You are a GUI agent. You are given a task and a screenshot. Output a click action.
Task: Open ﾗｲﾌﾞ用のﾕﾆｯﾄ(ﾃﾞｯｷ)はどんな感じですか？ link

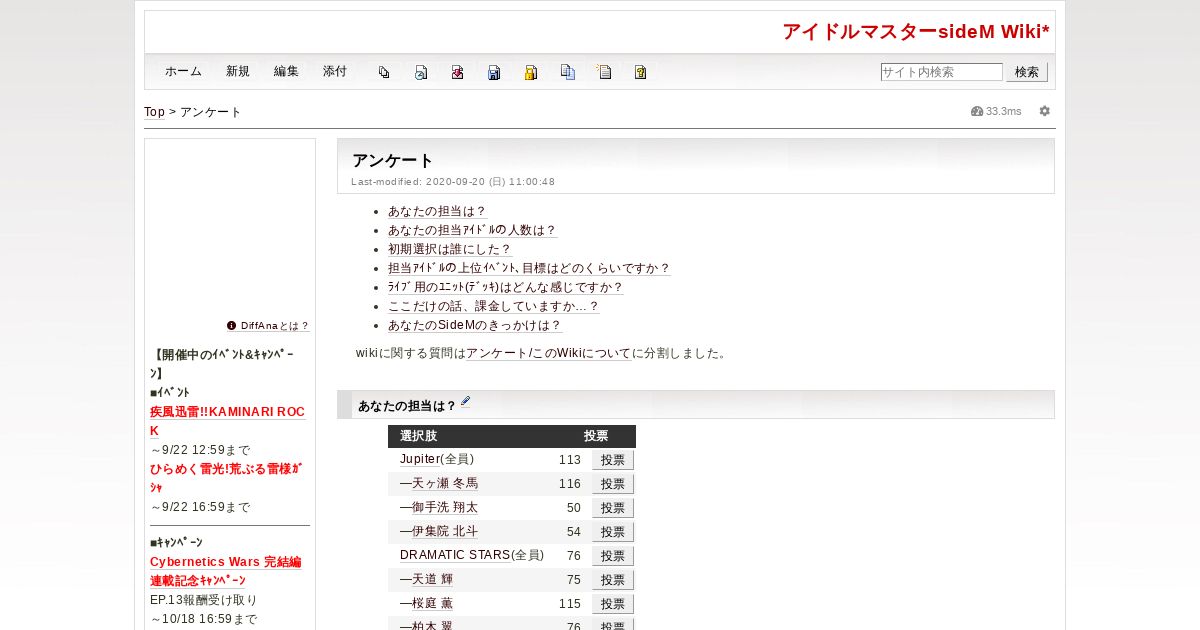tap(505, 288)
